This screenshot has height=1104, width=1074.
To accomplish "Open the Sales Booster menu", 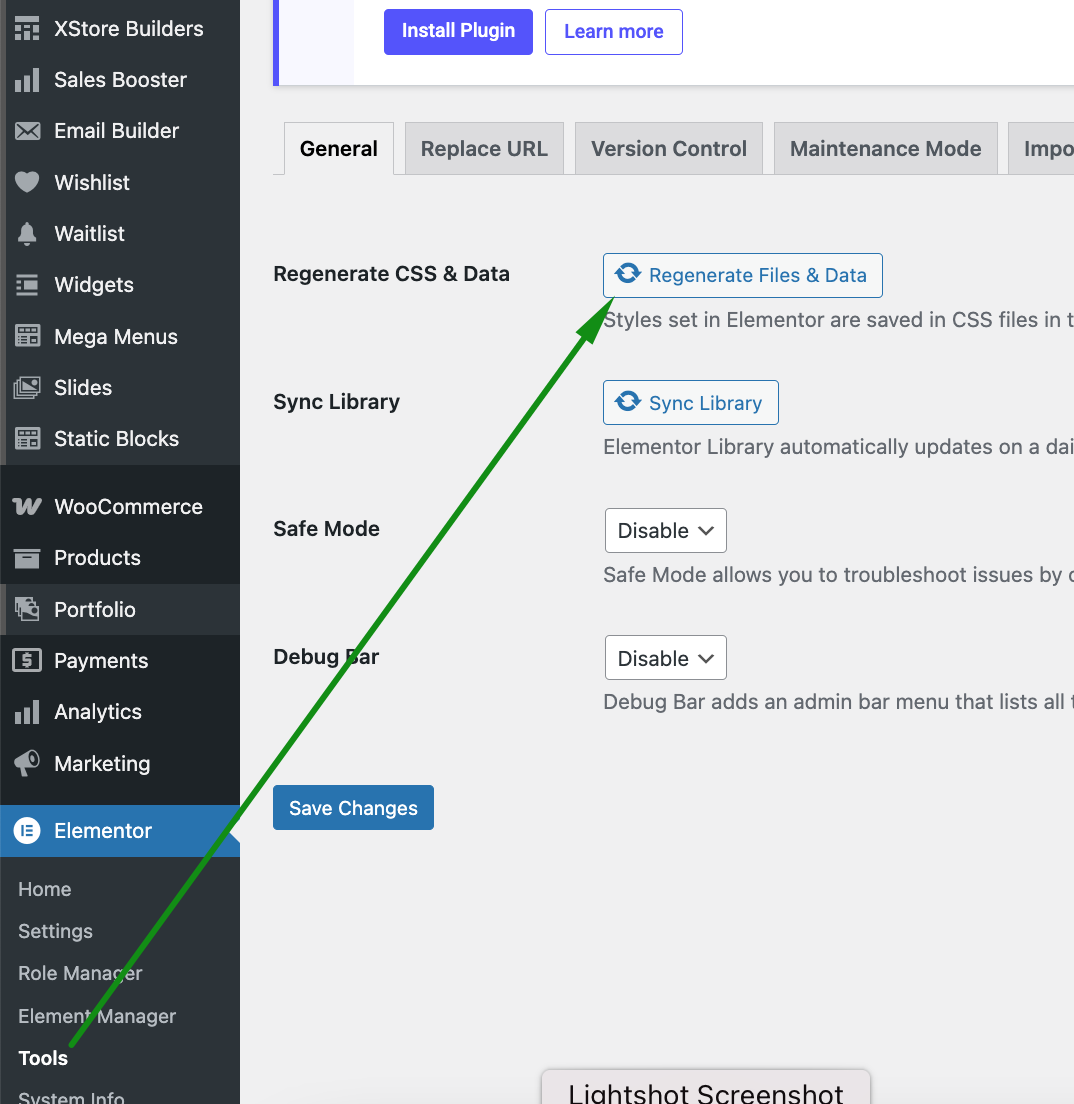I will [x=120, y=80].
